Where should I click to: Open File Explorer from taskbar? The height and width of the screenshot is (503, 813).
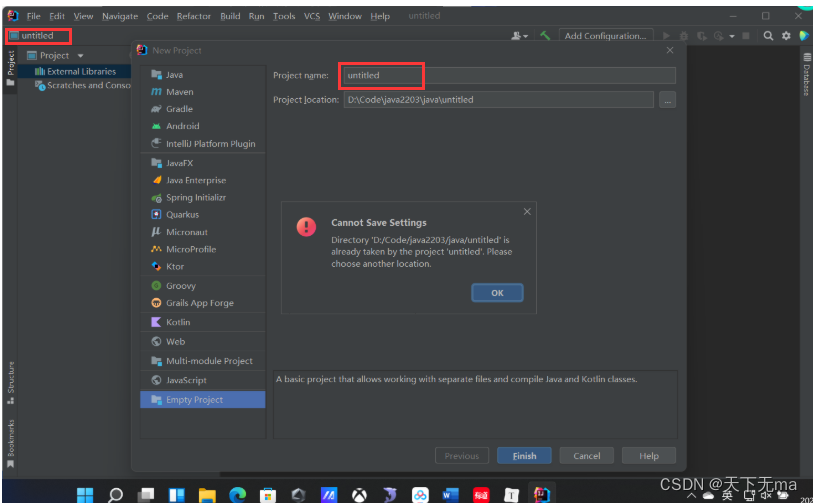(207, 495)
